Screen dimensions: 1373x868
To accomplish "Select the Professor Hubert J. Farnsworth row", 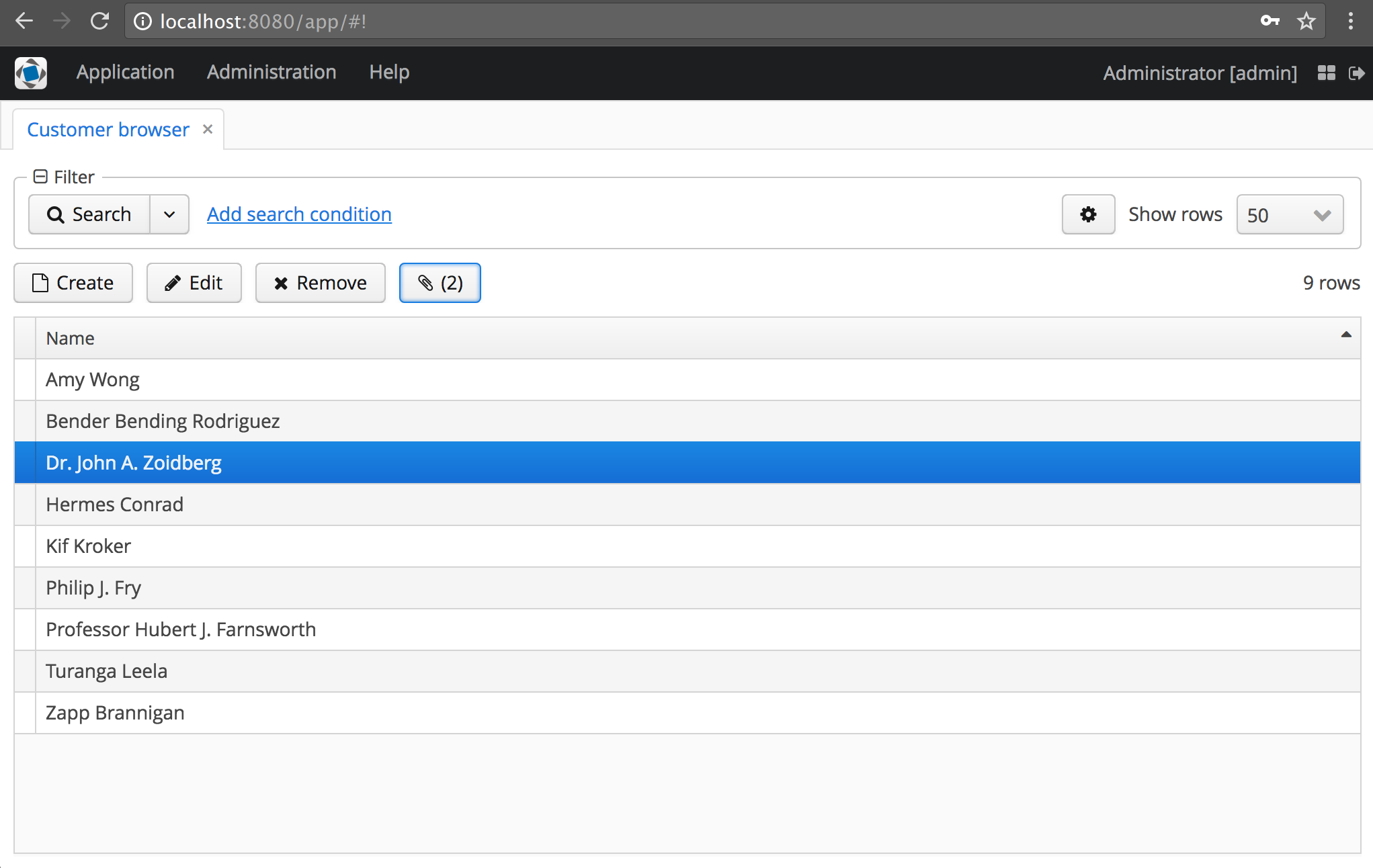I will click(688, 630).
